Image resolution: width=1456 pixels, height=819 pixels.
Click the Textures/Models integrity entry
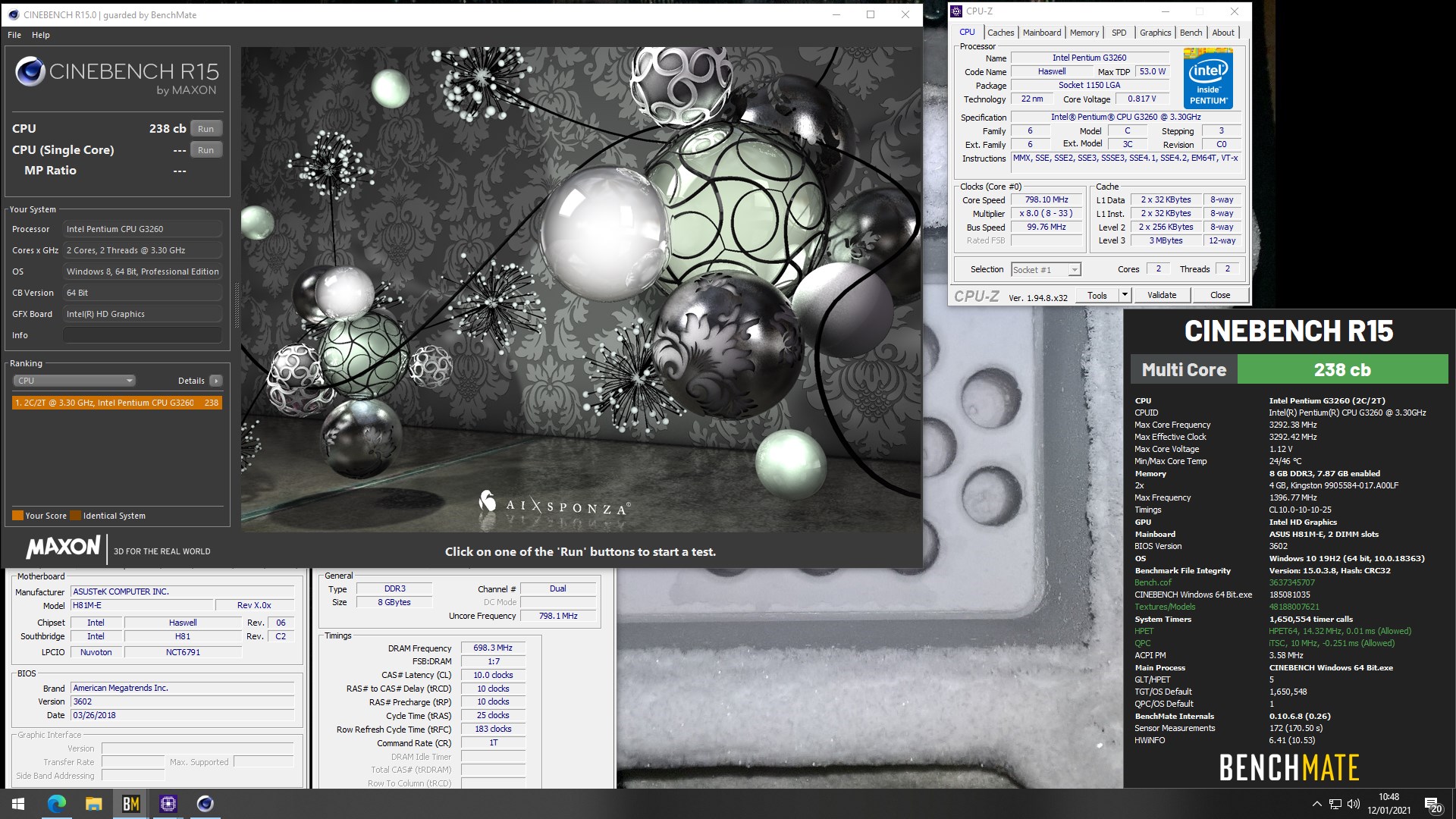coord(1165,607)
